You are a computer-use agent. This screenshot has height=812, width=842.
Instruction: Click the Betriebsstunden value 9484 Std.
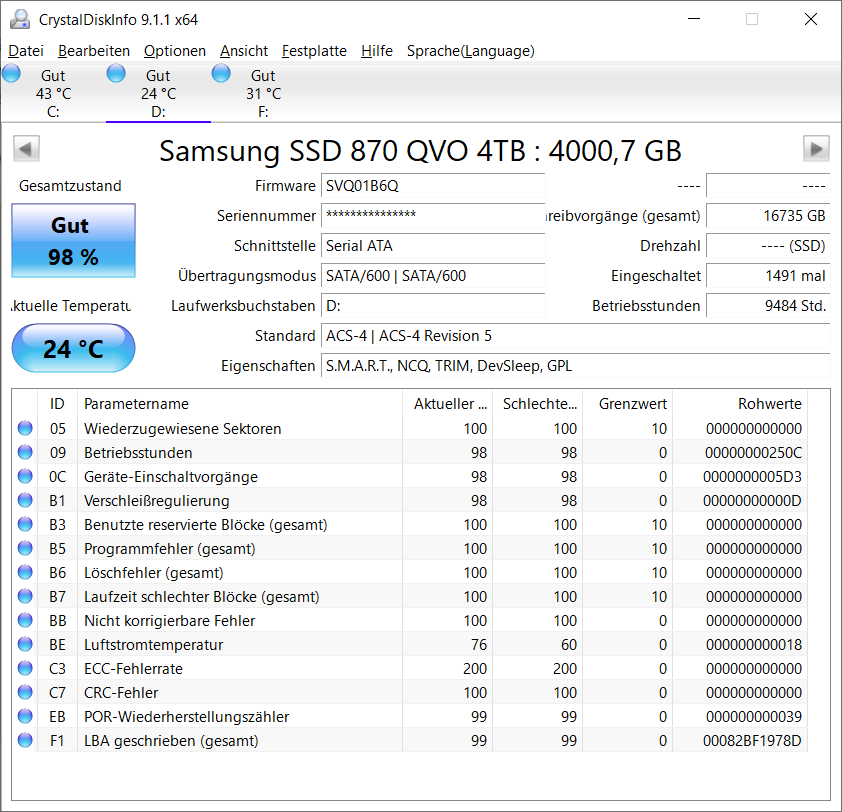coord(768,306)
